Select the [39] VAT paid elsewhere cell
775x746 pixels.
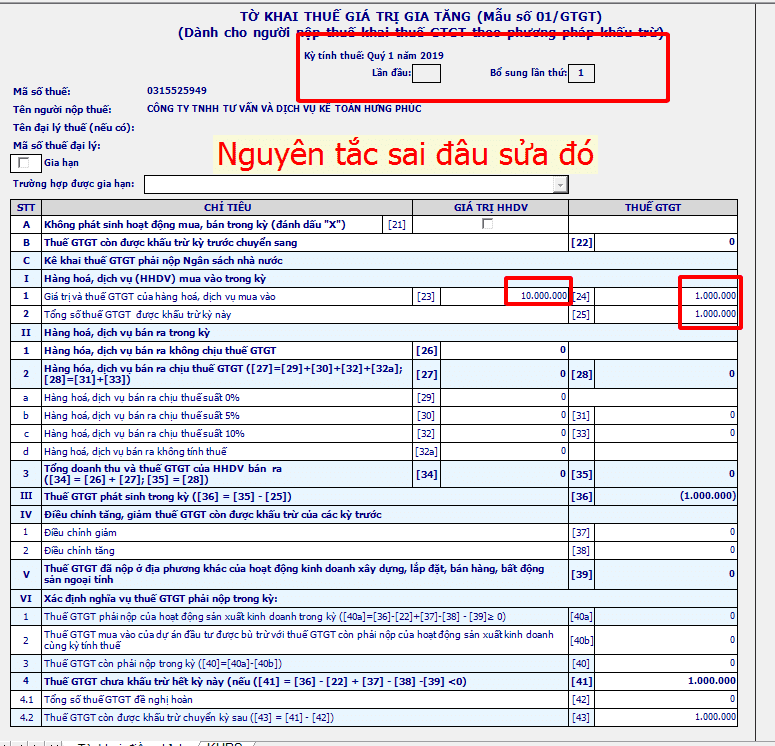pyautogui.click(x=665, y=574)
